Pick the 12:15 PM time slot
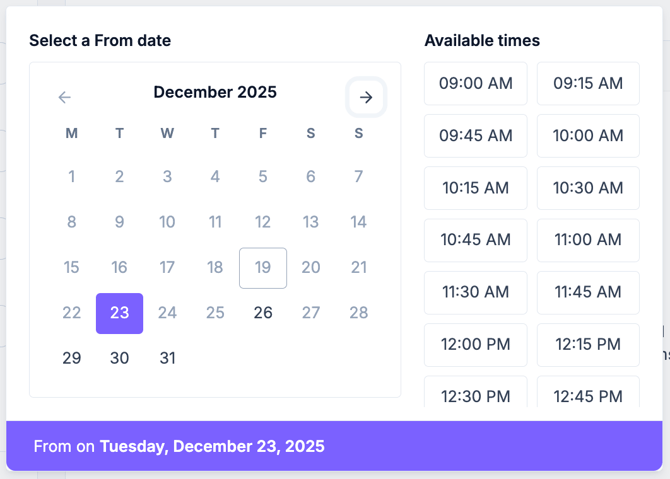Viewport: 670px width, 479px height. (x=588, y=345)
